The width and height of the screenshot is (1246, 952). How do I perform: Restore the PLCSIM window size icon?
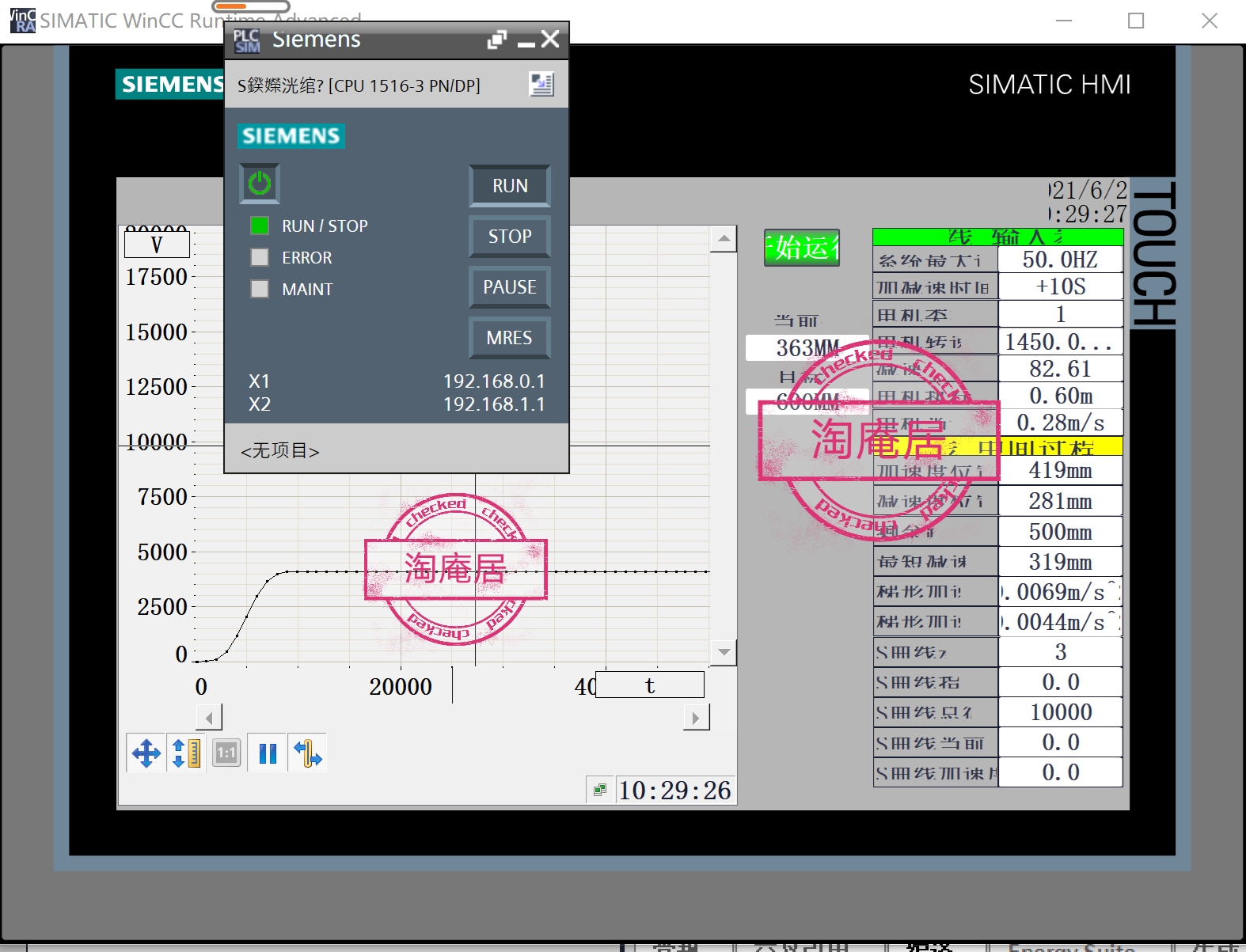497,40
